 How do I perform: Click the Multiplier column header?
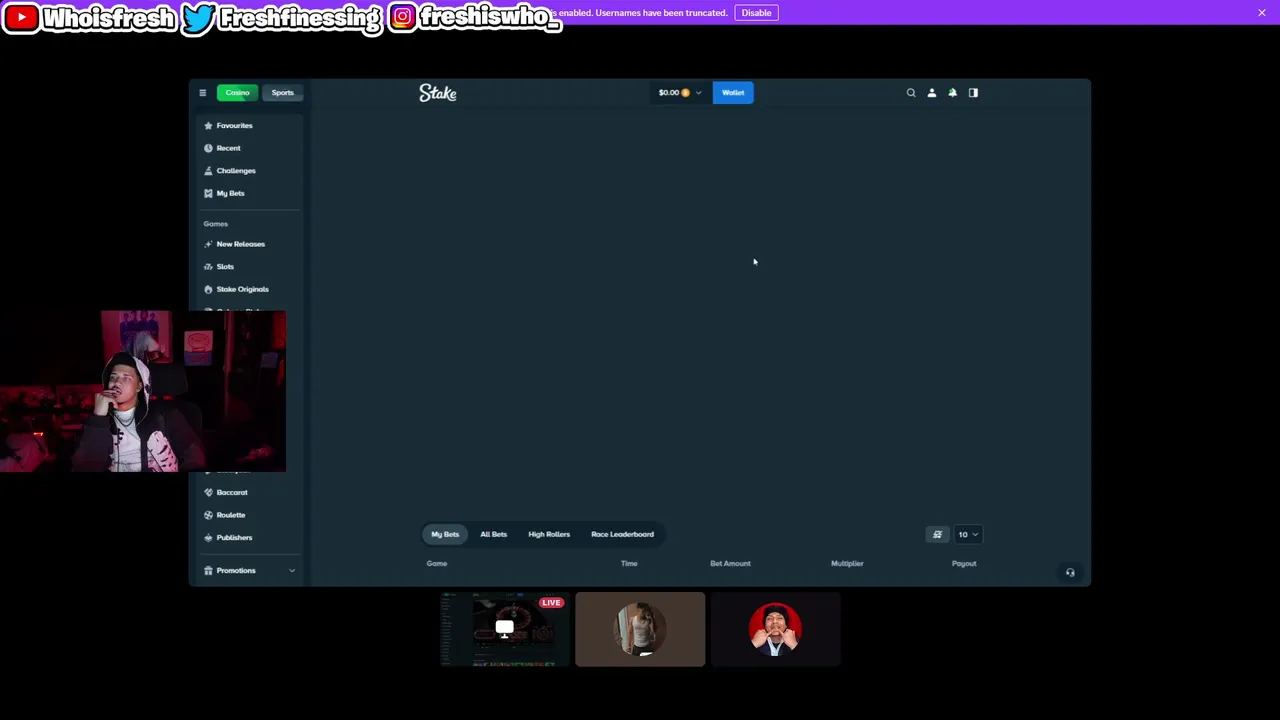click(x=847, y=563)
